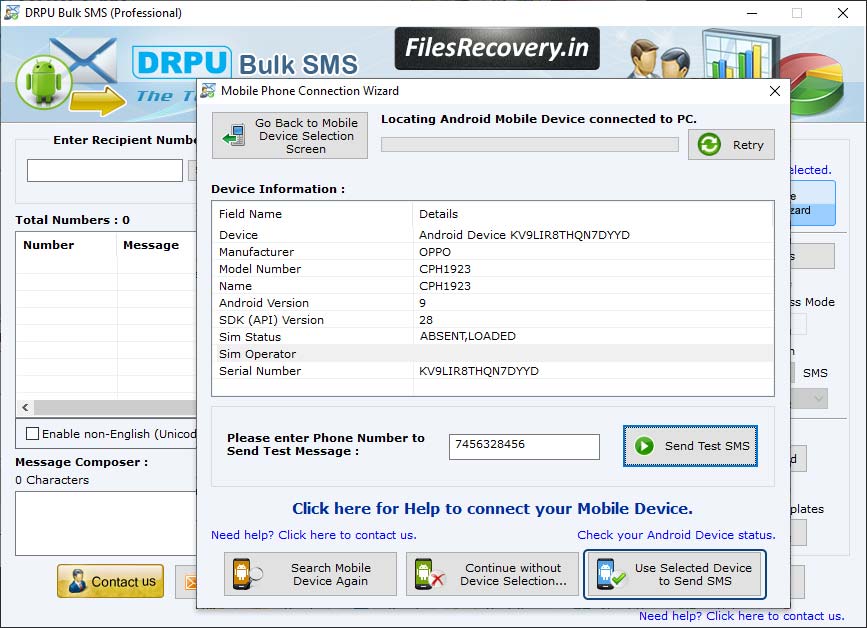Click Search Mobile Device Again button
The width and height of the screenshot is (867, 628).
310,574
